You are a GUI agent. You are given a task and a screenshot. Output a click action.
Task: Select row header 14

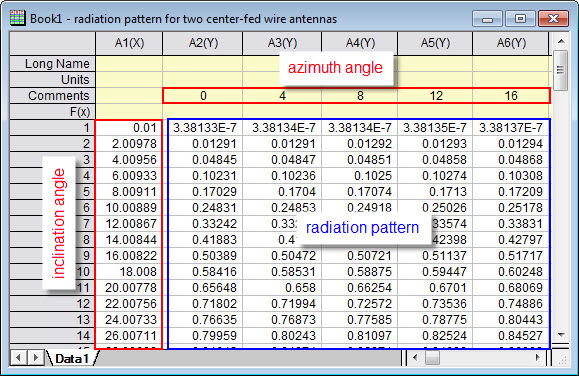coord(52,336)
